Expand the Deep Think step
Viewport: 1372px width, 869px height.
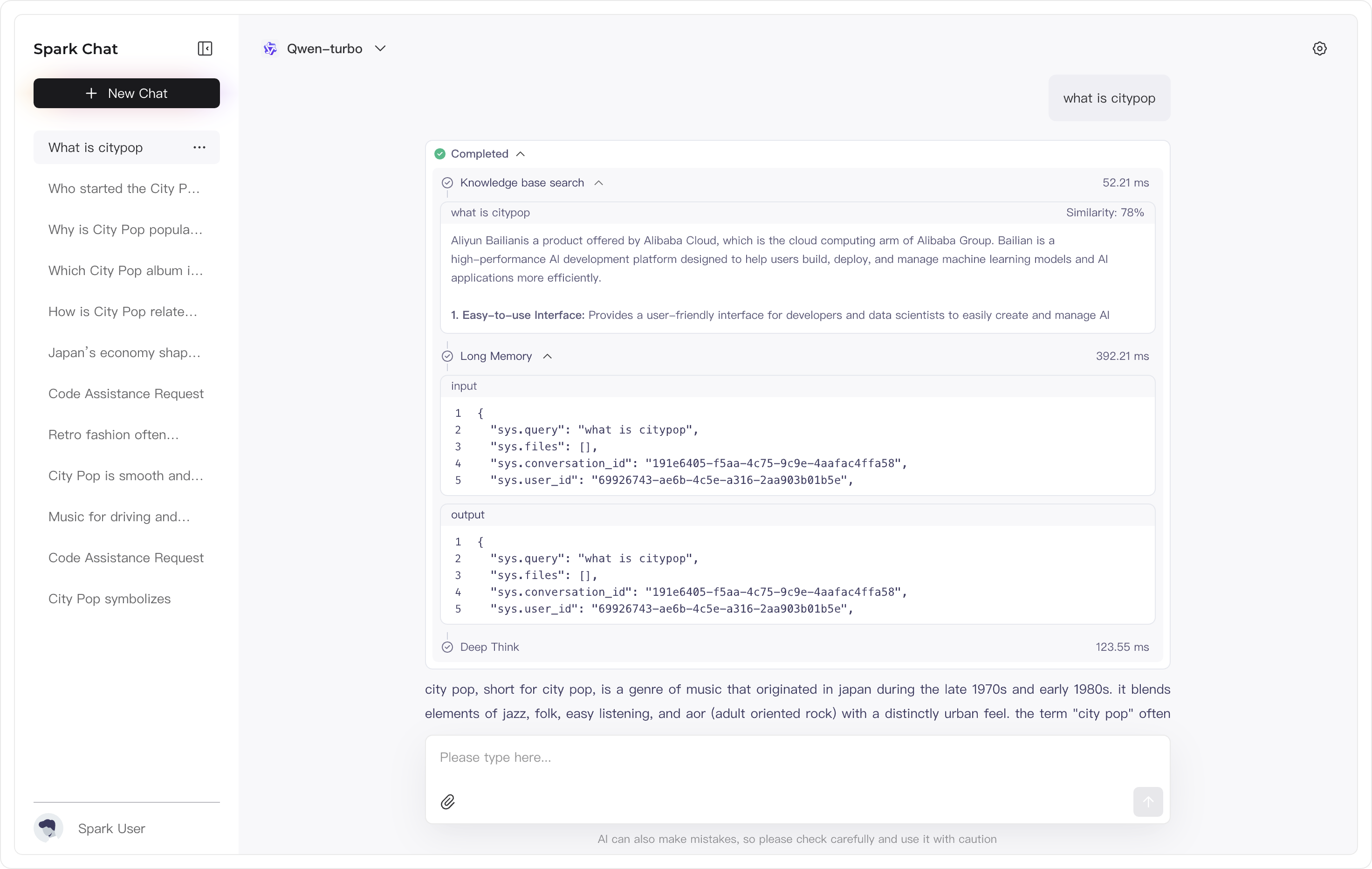[489, 647]
